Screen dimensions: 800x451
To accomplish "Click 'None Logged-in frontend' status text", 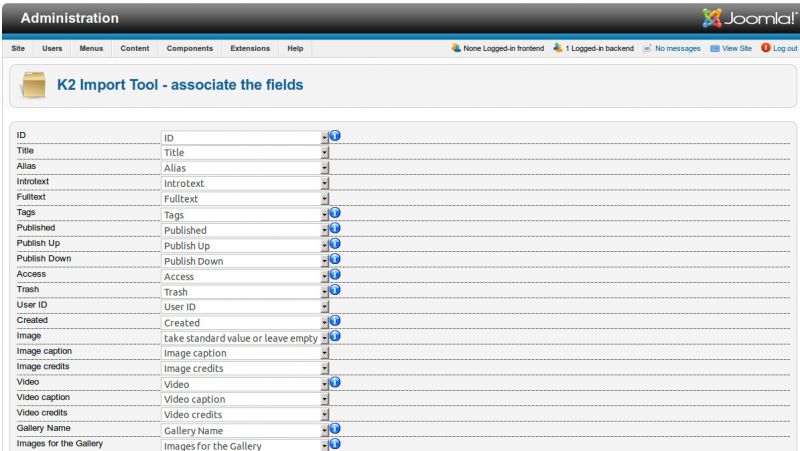I will click(504, 48).
